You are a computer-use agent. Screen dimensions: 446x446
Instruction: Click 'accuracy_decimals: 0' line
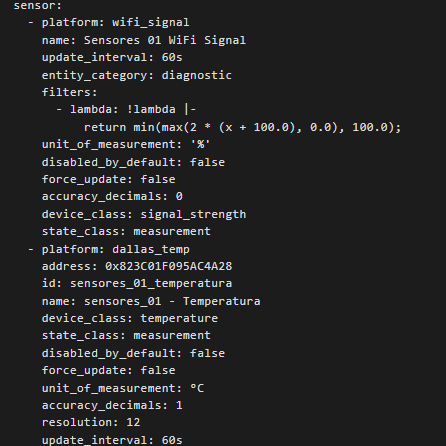[x=112, y=197]
